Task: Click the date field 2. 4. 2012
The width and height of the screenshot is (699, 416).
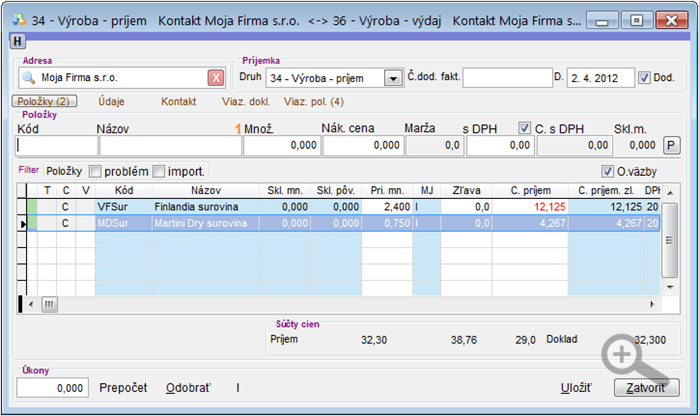Action: [600, 78]
